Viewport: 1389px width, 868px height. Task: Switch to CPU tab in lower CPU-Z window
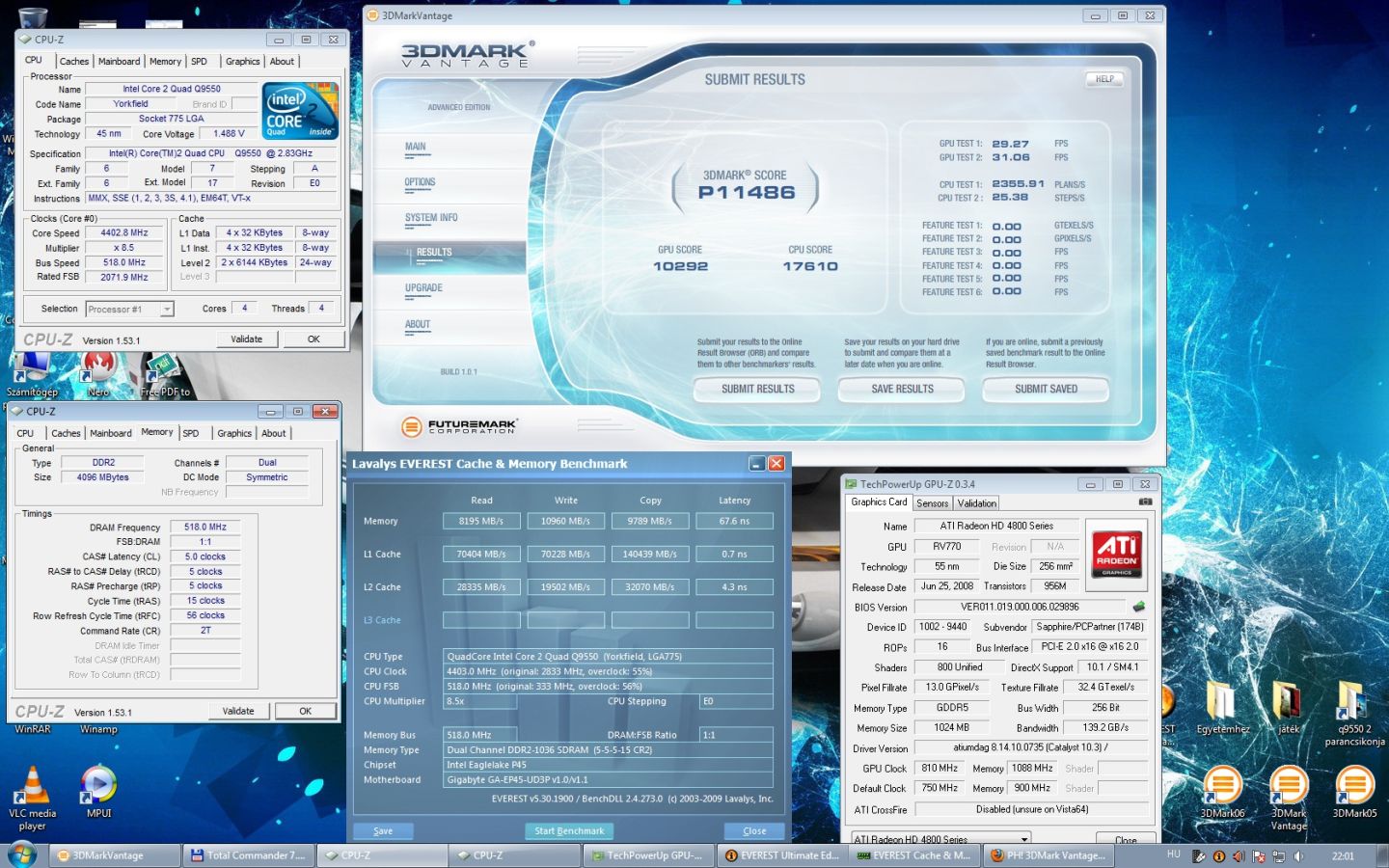(x=25, y=433)
